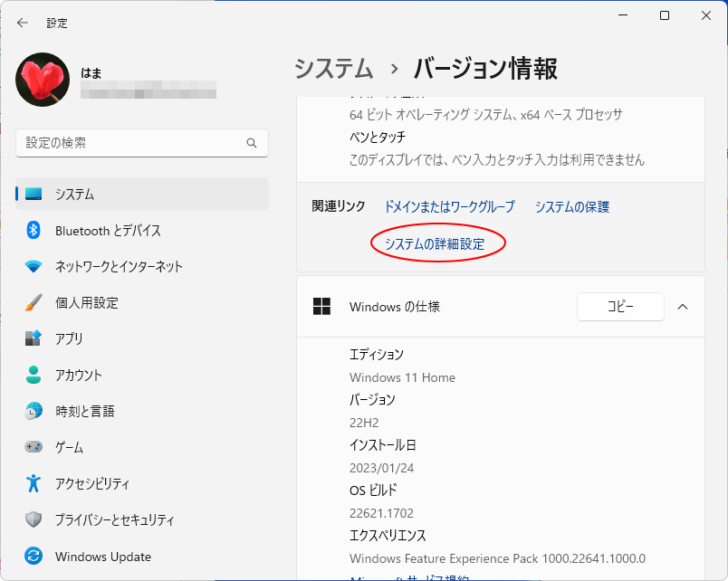Image resolution: width=728 pixels, height=581 pixels.
Task: Maximize the 設定 window
Action: (664, 16)
